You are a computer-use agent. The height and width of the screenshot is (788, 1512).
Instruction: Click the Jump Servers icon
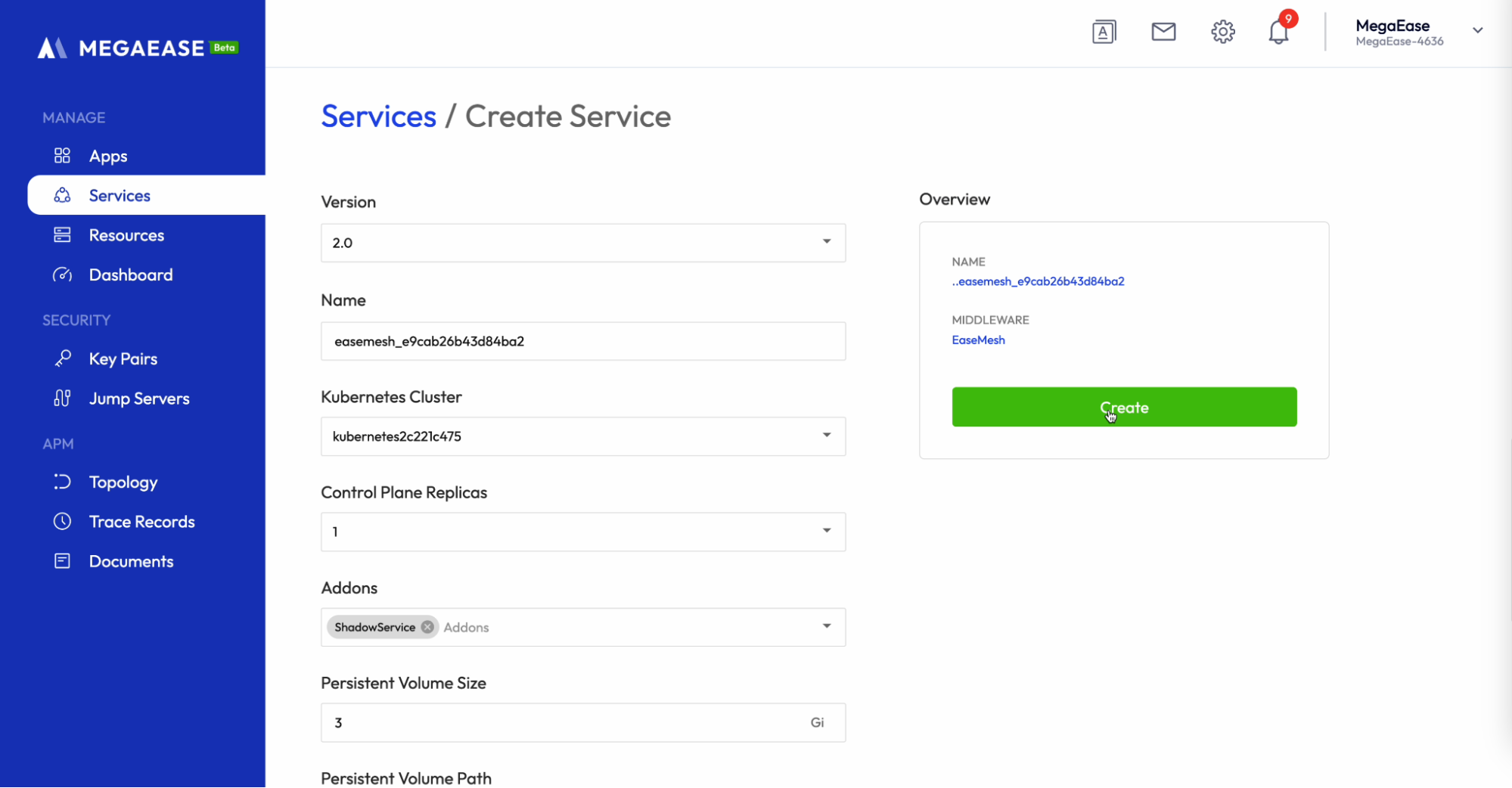(62, 398)
